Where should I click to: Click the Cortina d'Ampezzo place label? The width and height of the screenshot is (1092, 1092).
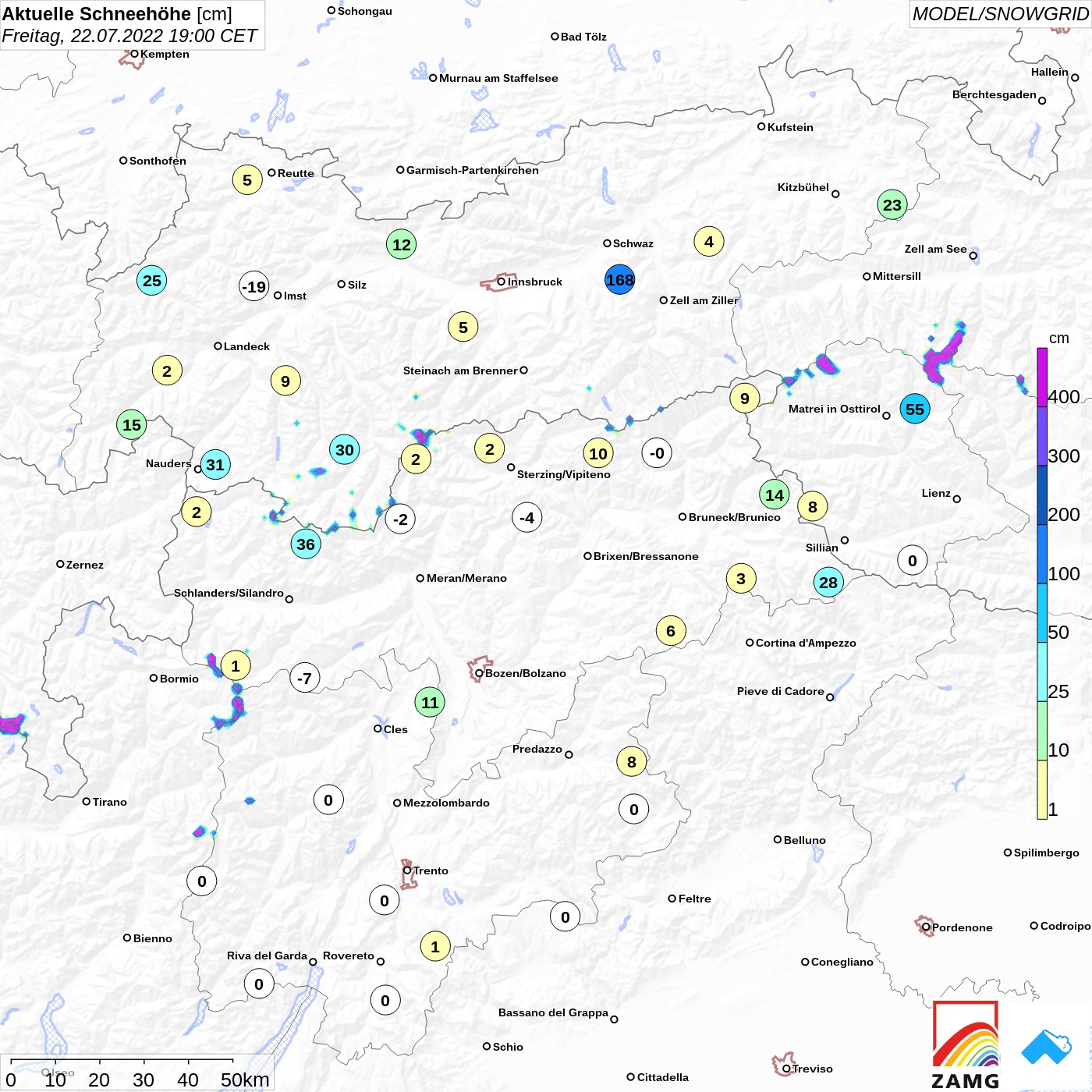click(x=806, y=643)
